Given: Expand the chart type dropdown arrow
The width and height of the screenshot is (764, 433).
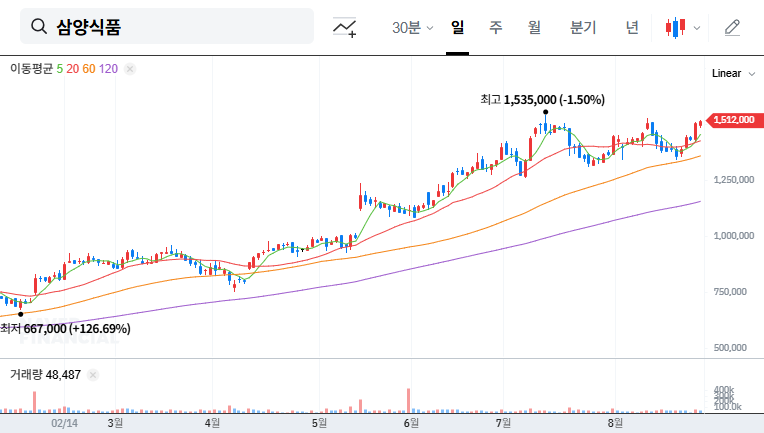Looking at the screenshot, I should (697, 28).
